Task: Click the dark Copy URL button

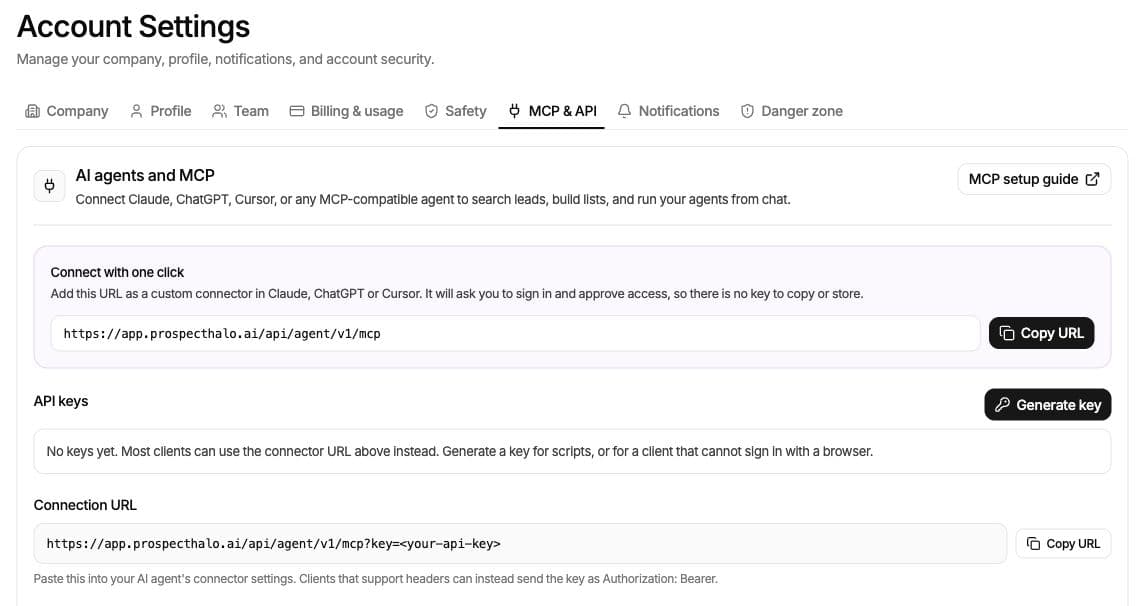Action: coord(1041,333)
